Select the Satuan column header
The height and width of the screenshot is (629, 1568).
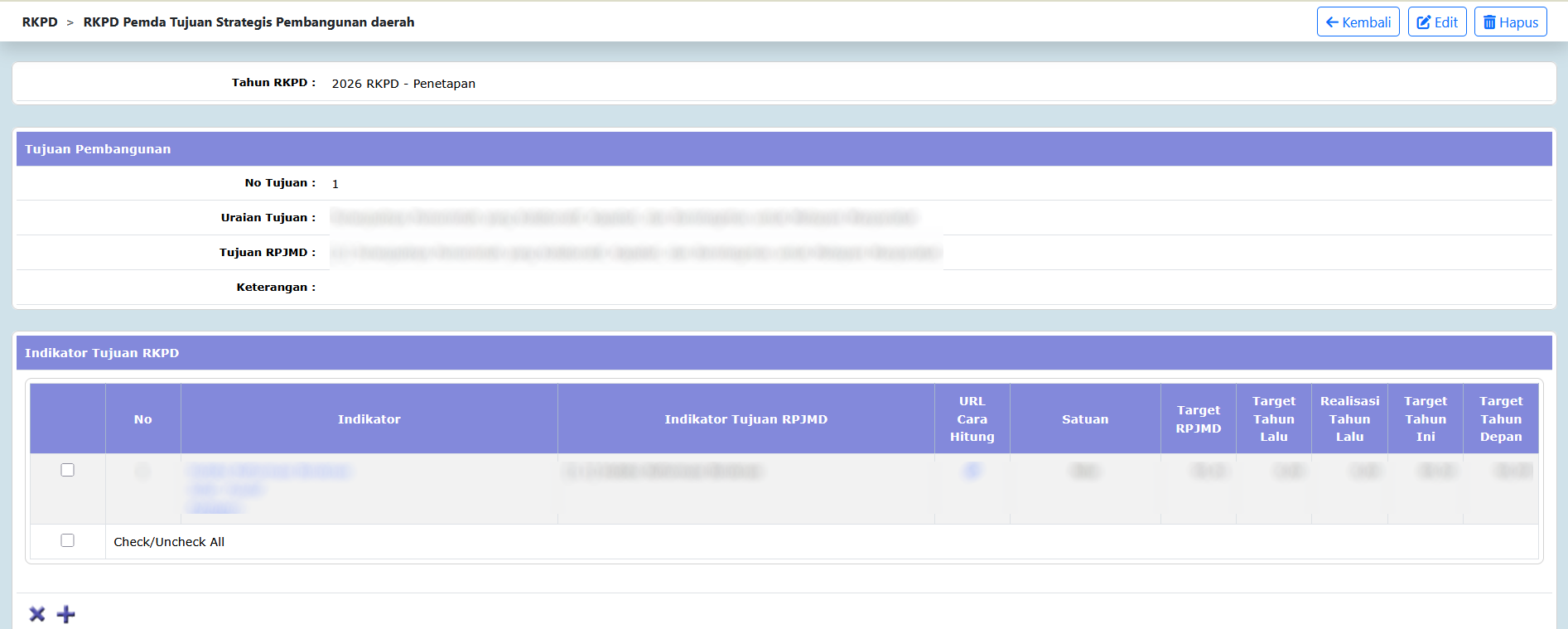(1084, 419)
